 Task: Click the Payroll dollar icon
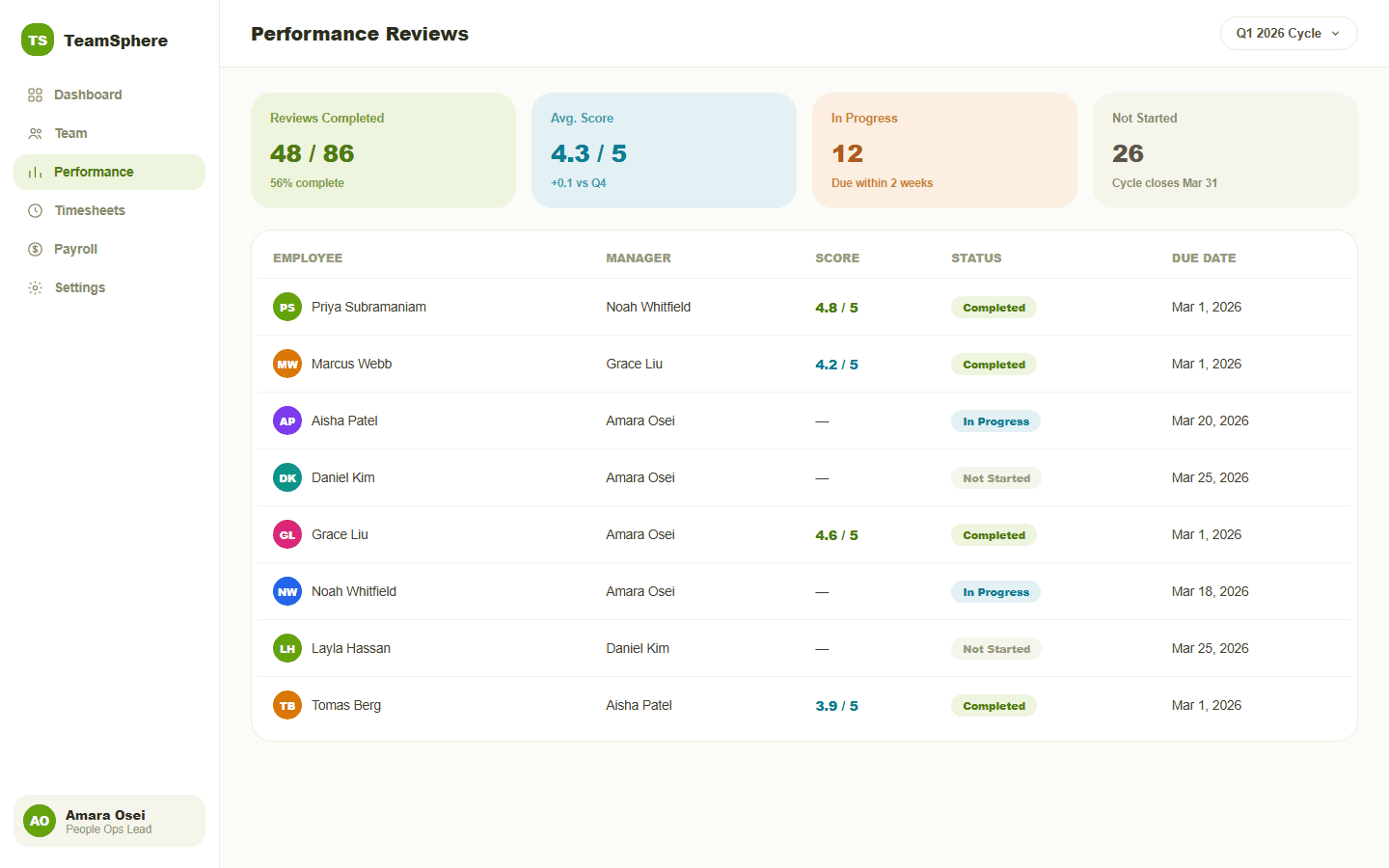(x=35, y=249)
